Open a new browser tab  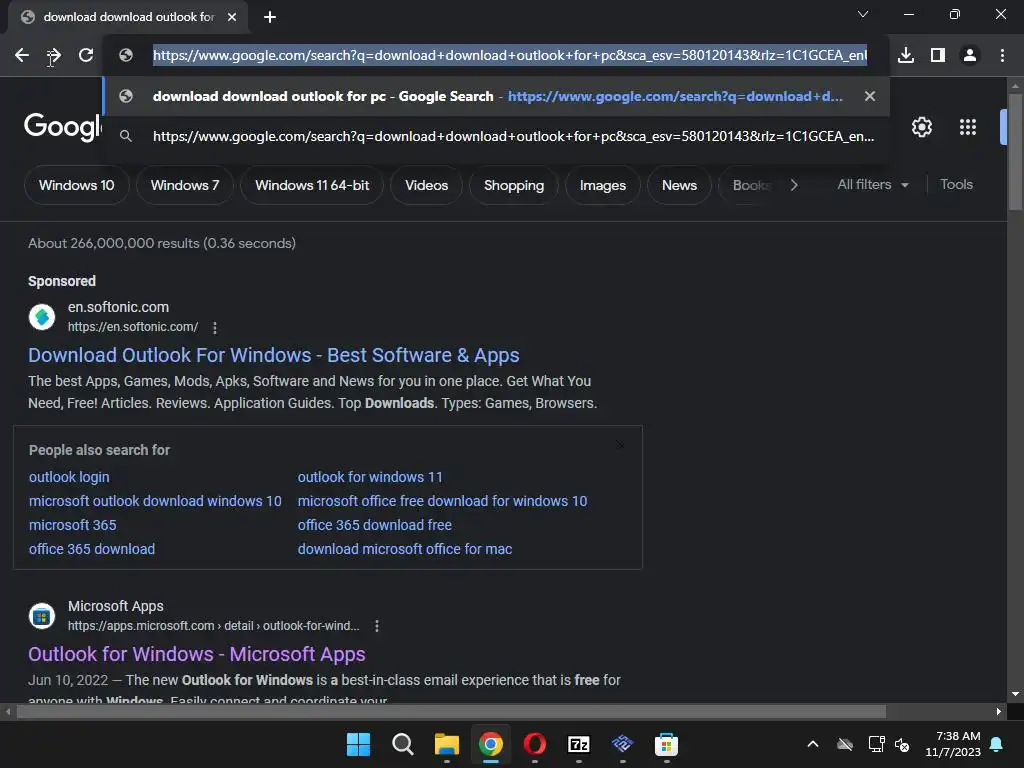(x=270, y=17)
